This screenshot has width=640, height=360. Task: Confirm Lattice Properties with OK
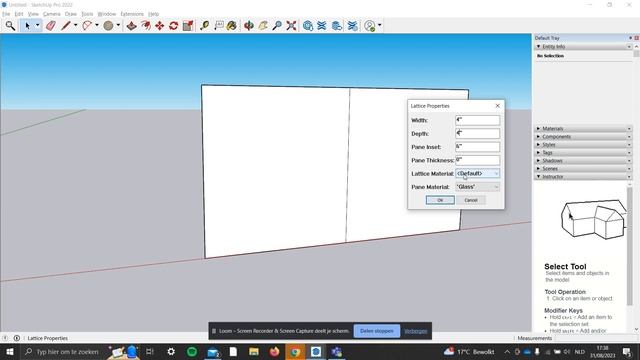pyautogui.click(x=440, y=200)
